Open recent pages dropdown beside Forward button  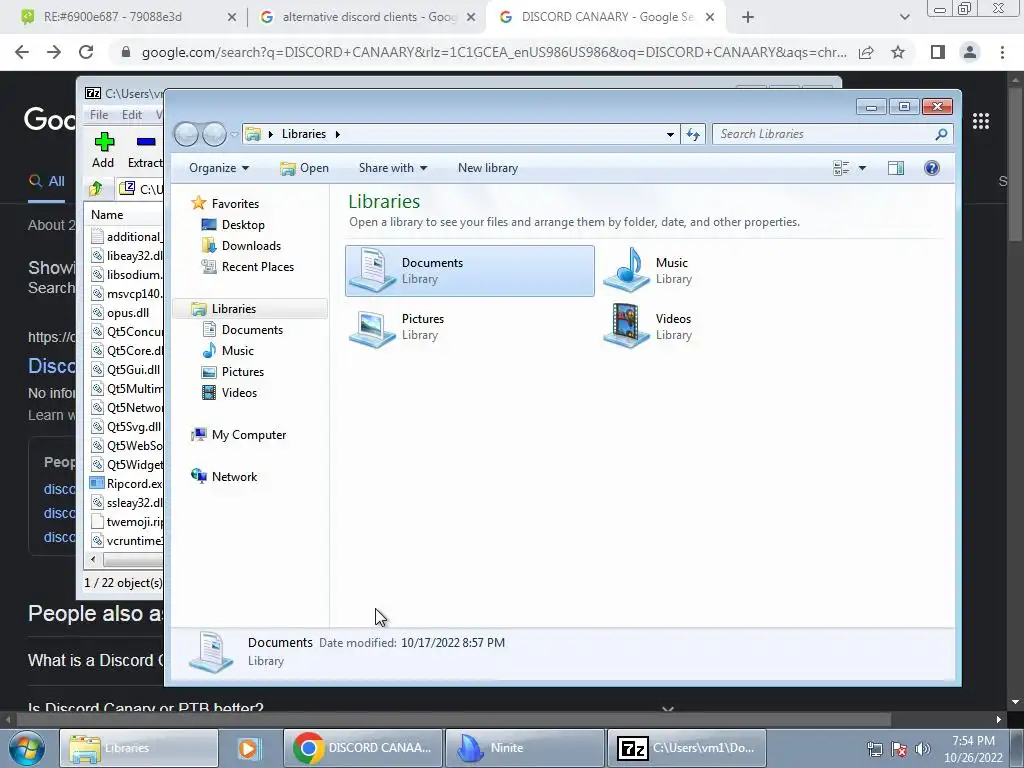point(234,135)
